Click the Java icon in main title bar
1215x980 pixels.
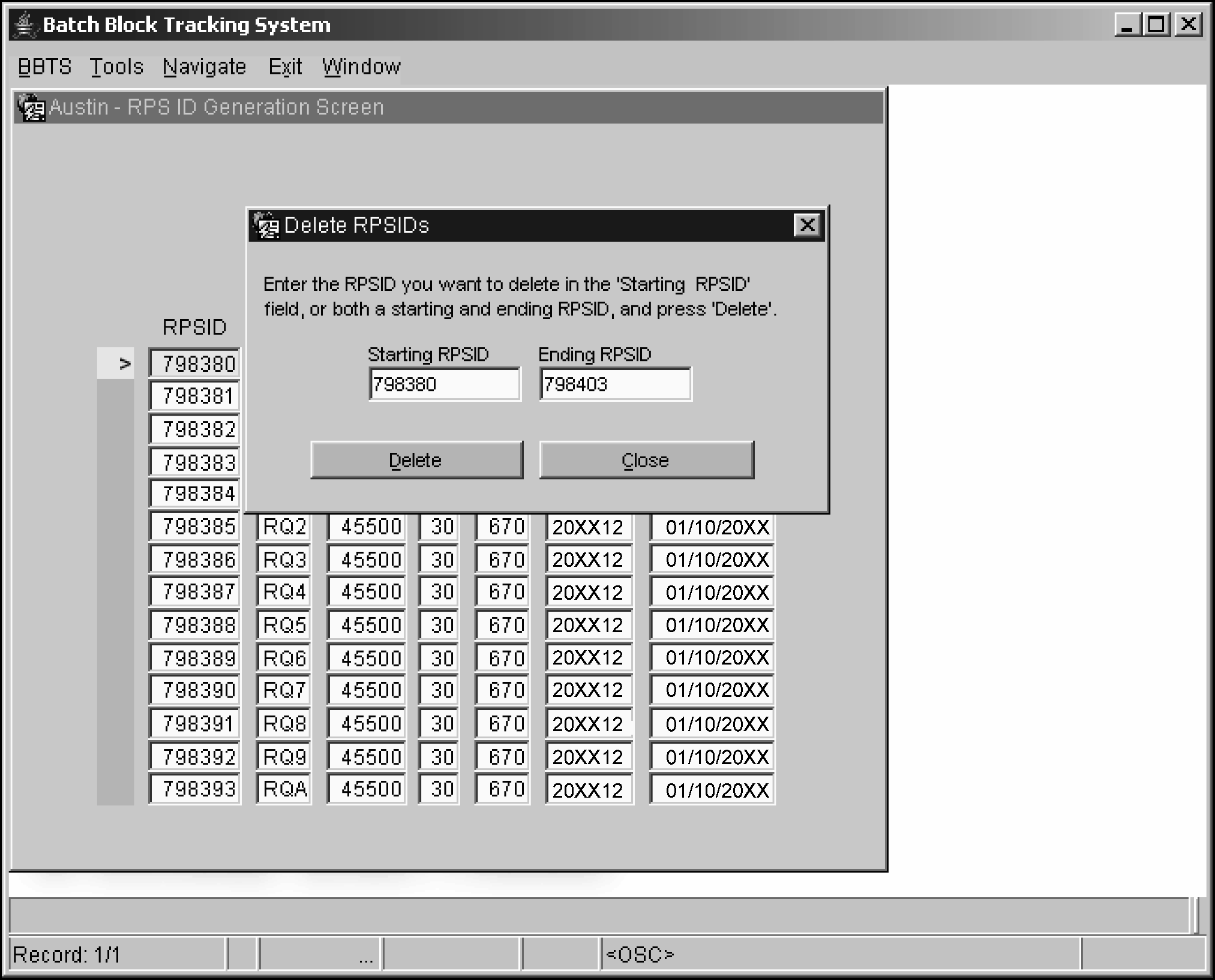pos(25,25)
